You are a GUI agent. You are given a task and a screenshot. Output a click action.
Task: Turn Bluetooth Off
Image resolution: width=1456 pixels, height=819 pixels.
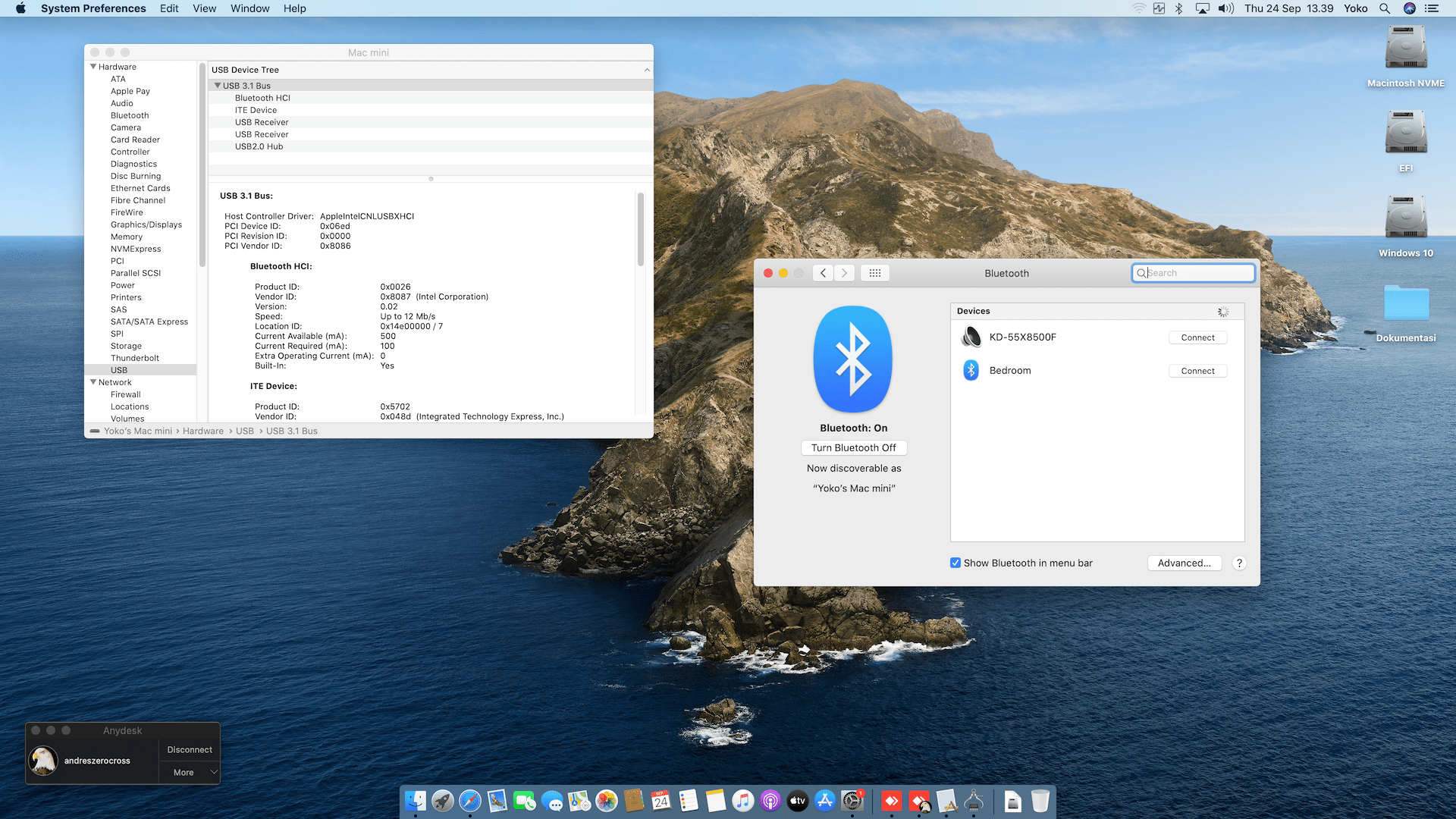[x=853, y=447]
